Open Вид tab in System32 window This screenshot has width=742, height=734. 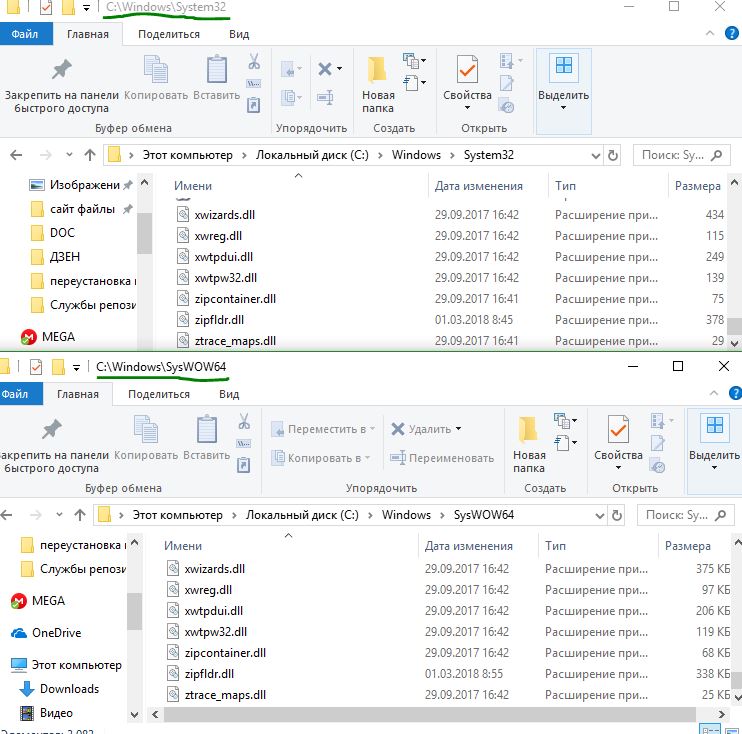click(x=239, y=34)
